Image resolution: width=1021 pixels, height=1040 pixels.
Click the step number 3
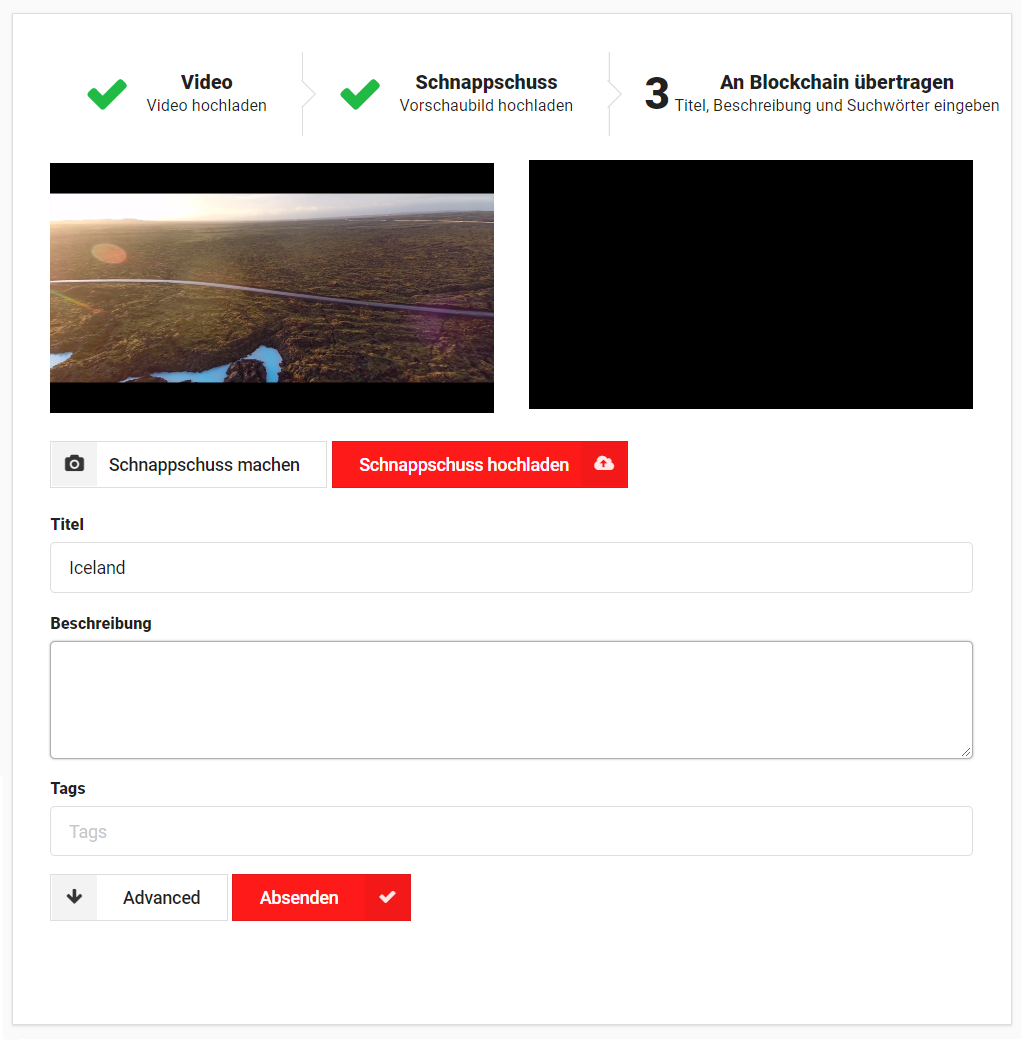(x=657, y=94)
